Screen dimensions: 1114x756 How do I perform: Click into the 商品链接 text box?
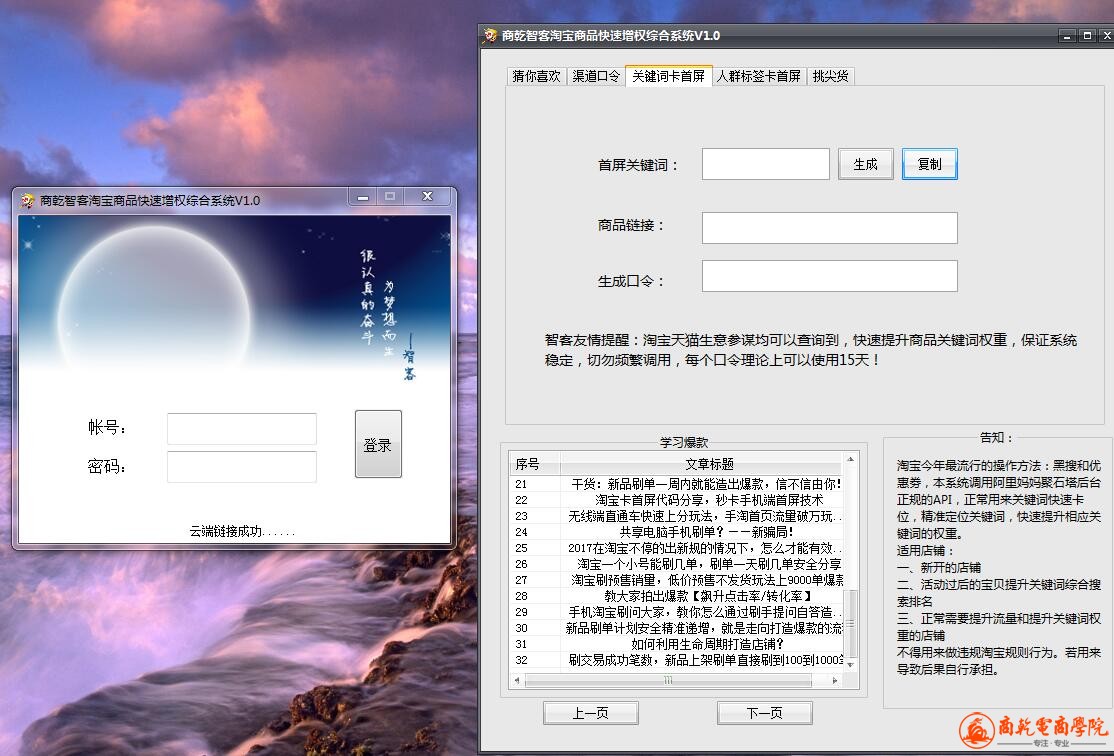[x=829, y=227]
